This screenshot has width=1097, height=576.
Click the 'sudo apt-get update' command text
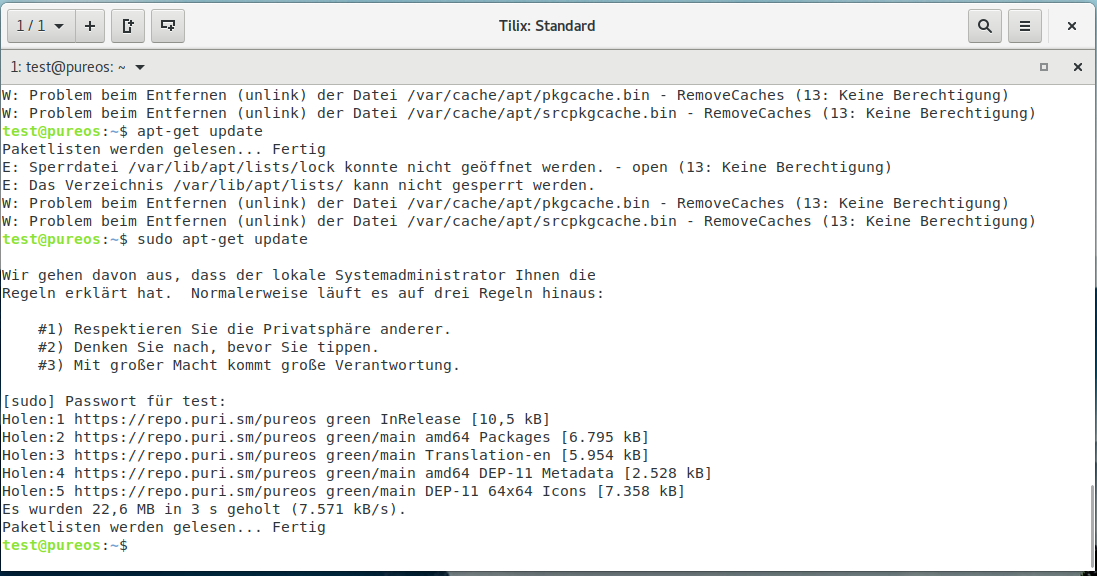pos(222,240)
